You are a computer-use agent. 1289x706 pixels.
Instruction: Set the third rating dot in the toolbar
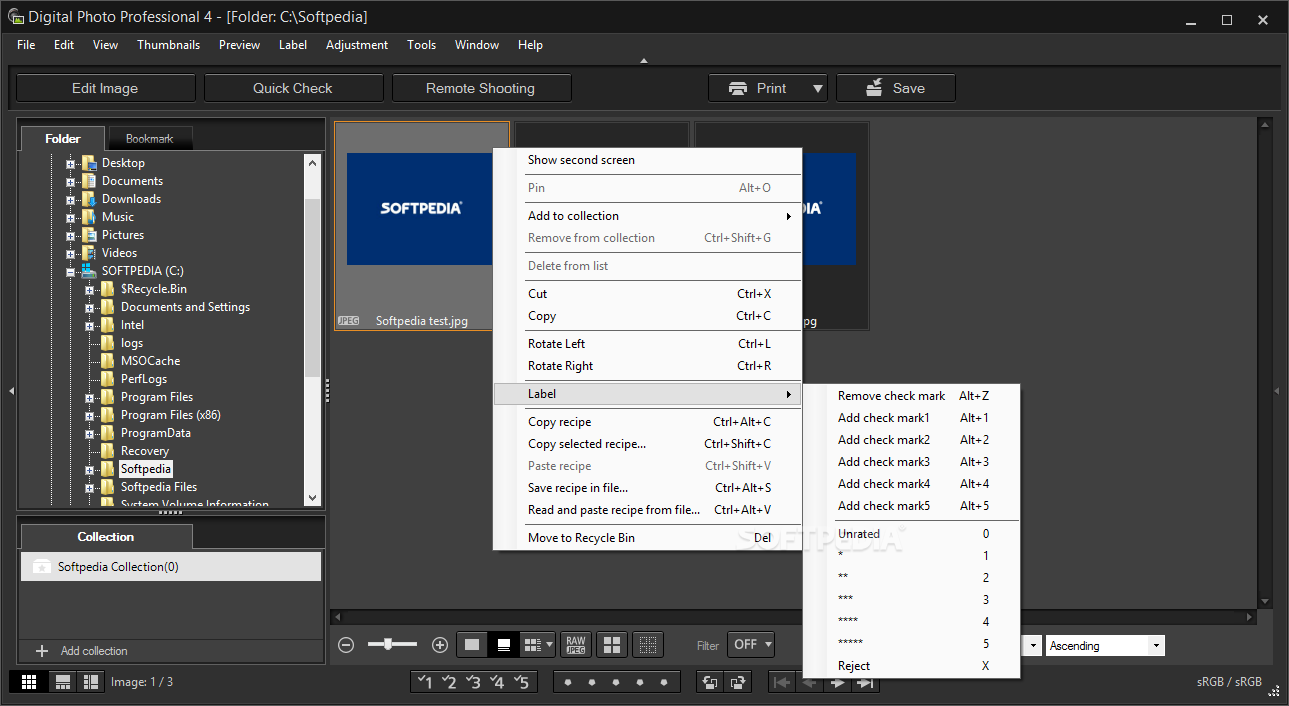click(x=616, y=683)
